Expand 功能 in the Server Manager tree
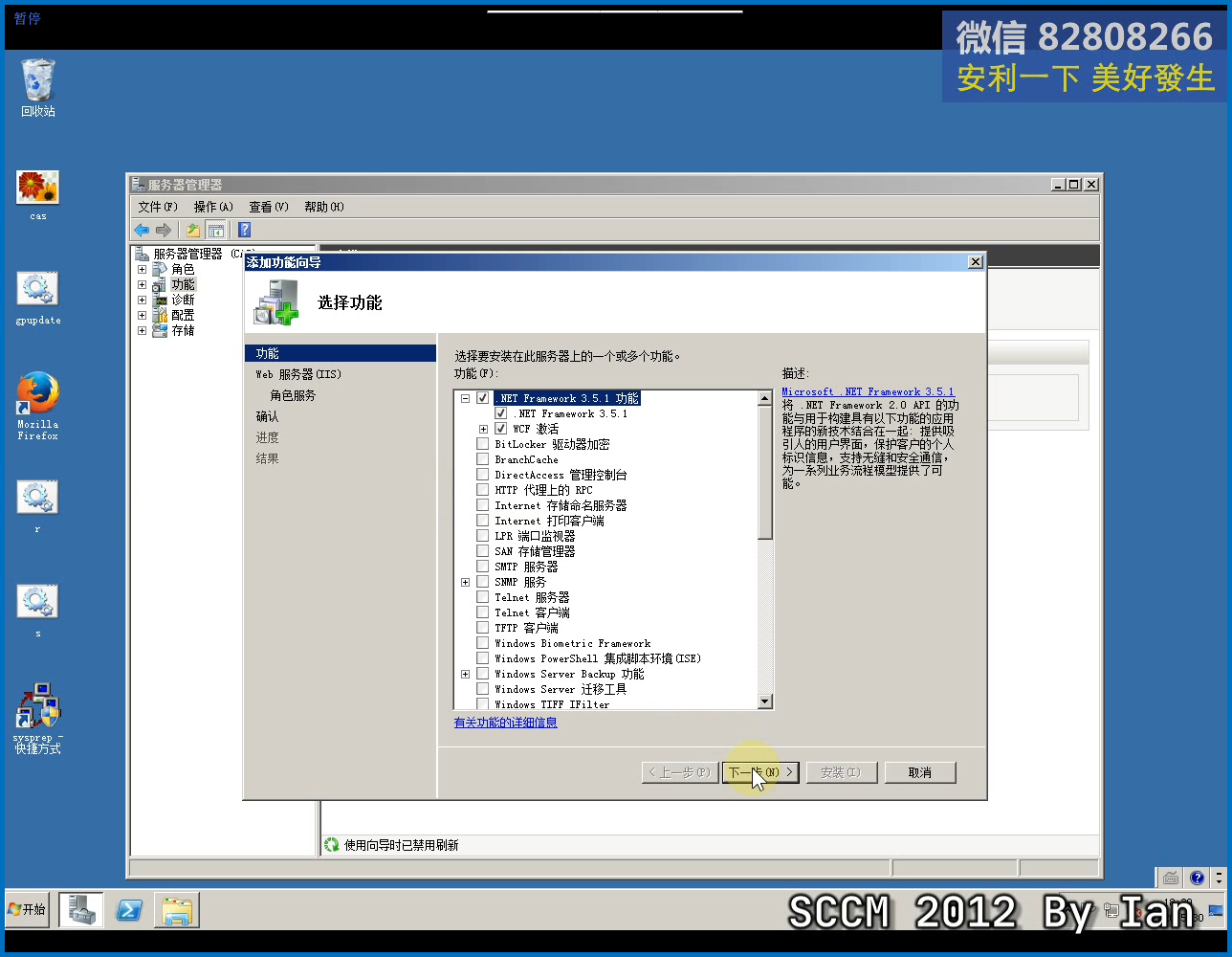Screen dimensions: 1232x957 [142, 284]
